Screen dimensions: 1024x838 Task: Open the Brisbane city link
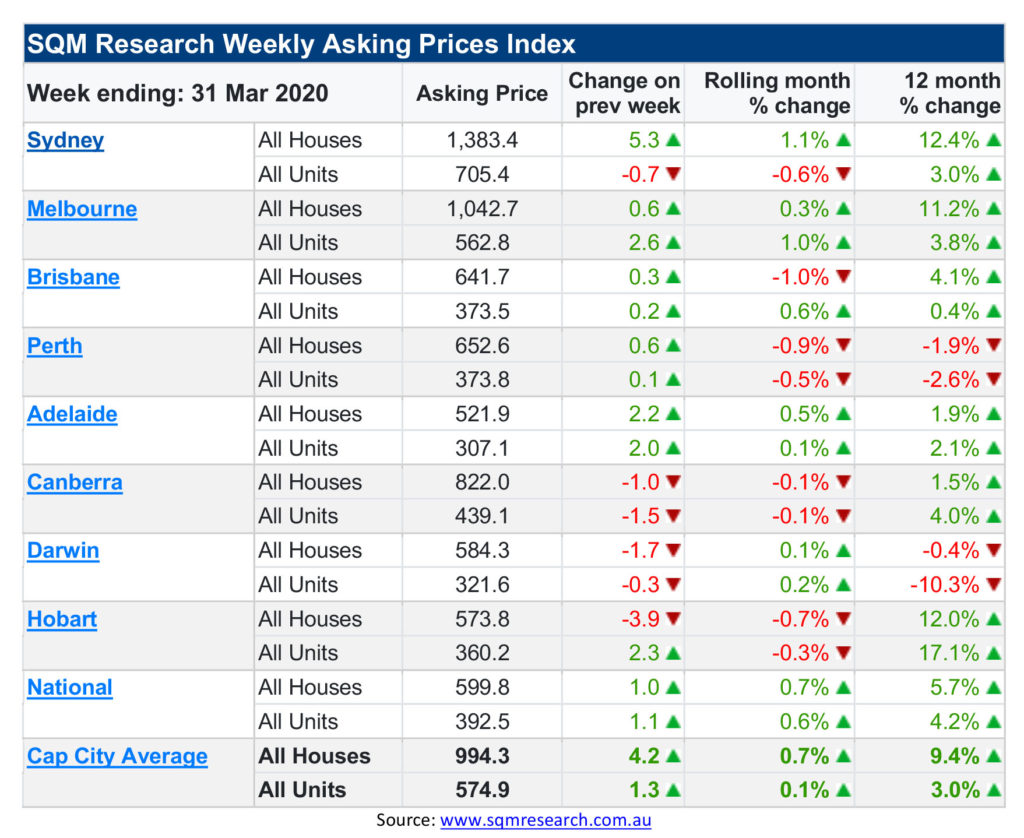tap(73, 278)
